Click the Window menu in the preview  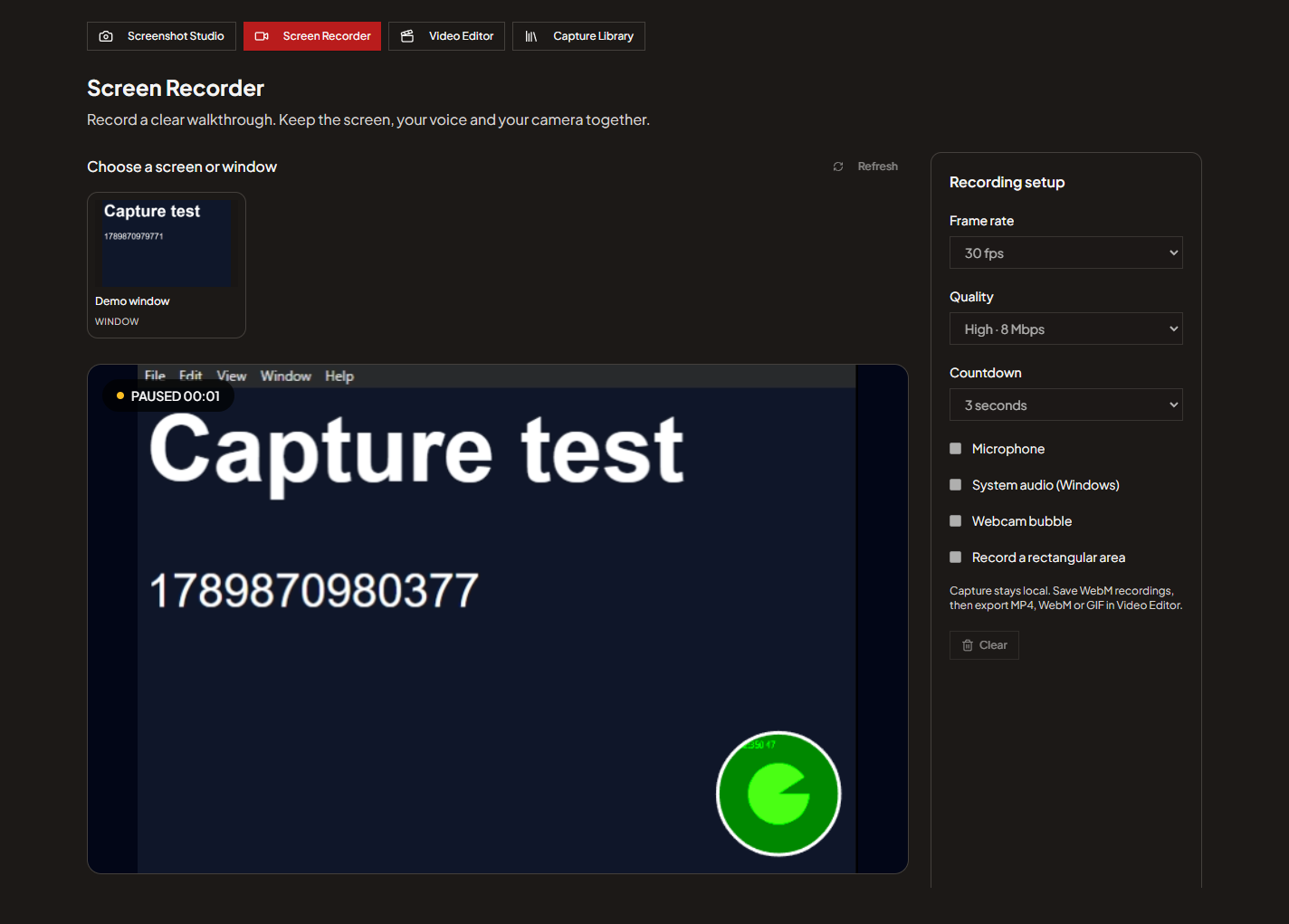(286, 376)
